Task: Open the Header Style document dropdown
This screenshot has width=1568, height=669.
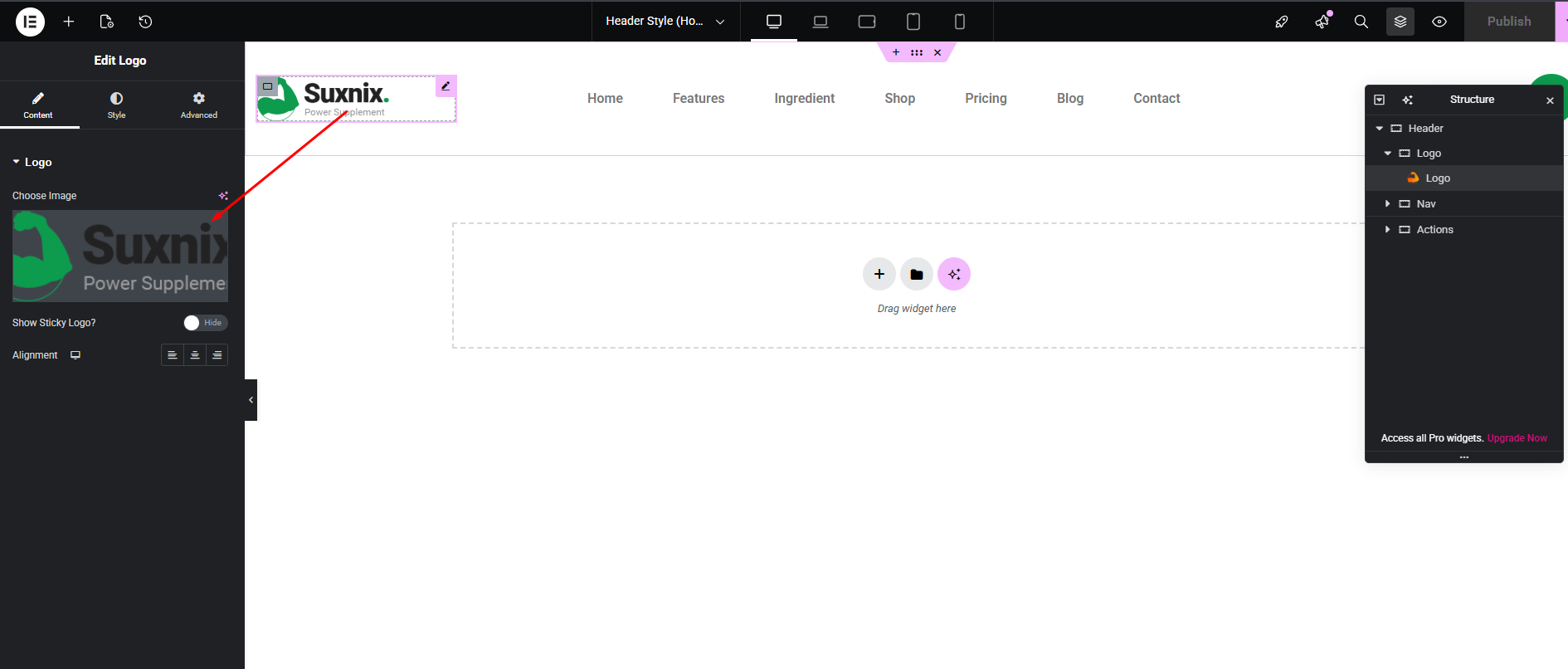Action: (665, 22)
